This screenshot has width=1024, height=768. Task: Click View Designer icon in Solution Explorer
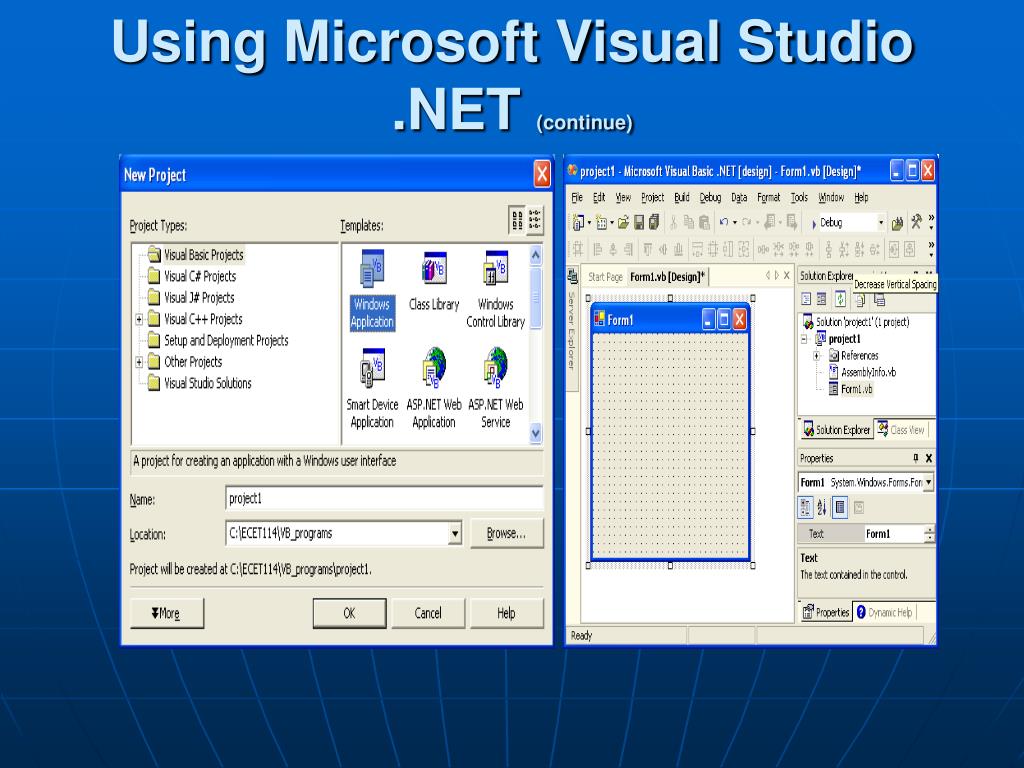(x=822, y=299)
